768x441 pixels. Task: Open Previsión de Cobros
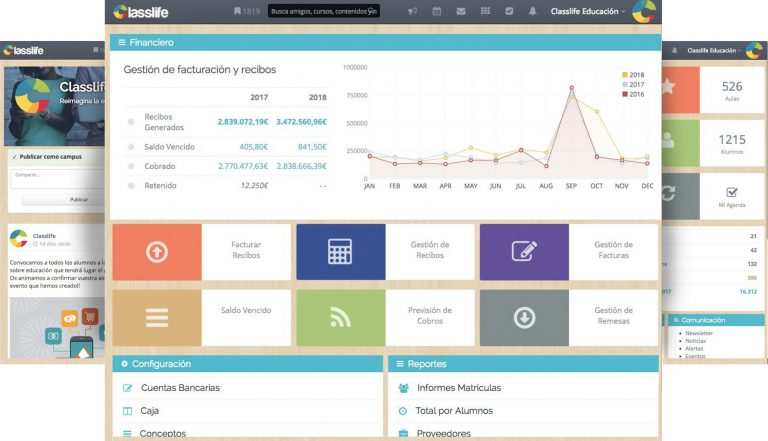430,316
